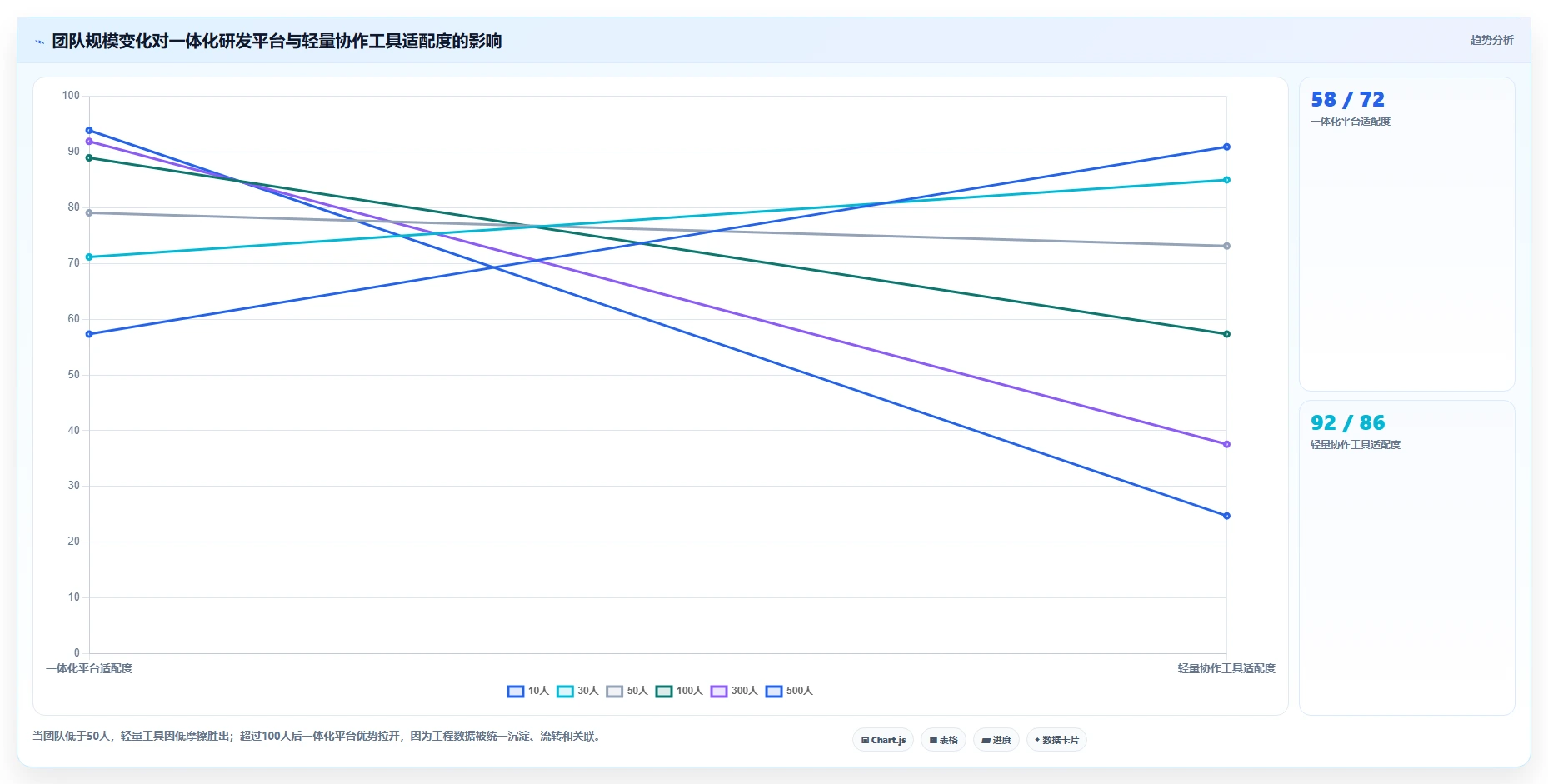Viewport: 1548px width, 784px height.
Task: Click blue data point near 25 on 轻量协作工具适配度
Action: tap(1226, 516)
